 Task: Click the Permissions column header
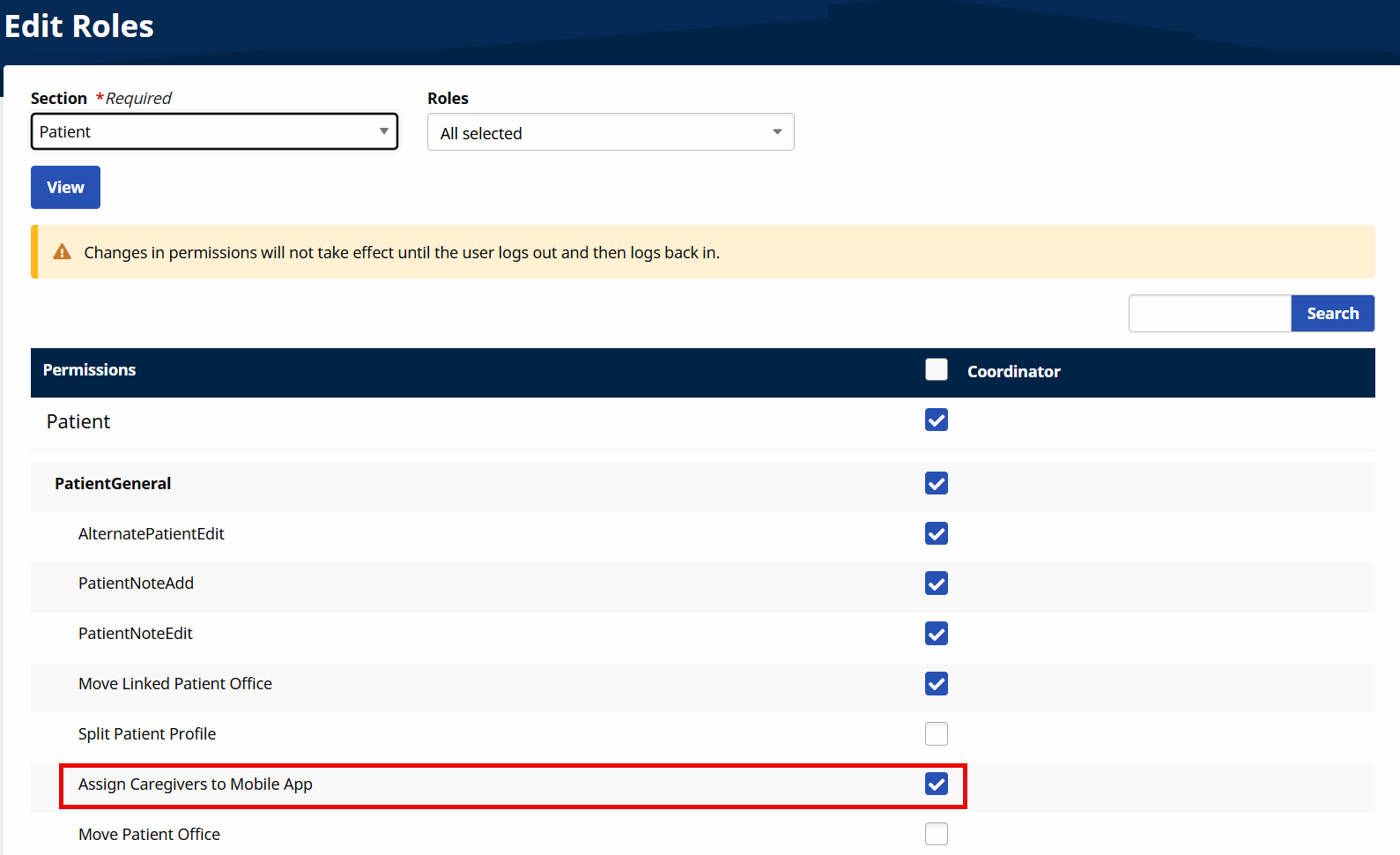(89, 370)
